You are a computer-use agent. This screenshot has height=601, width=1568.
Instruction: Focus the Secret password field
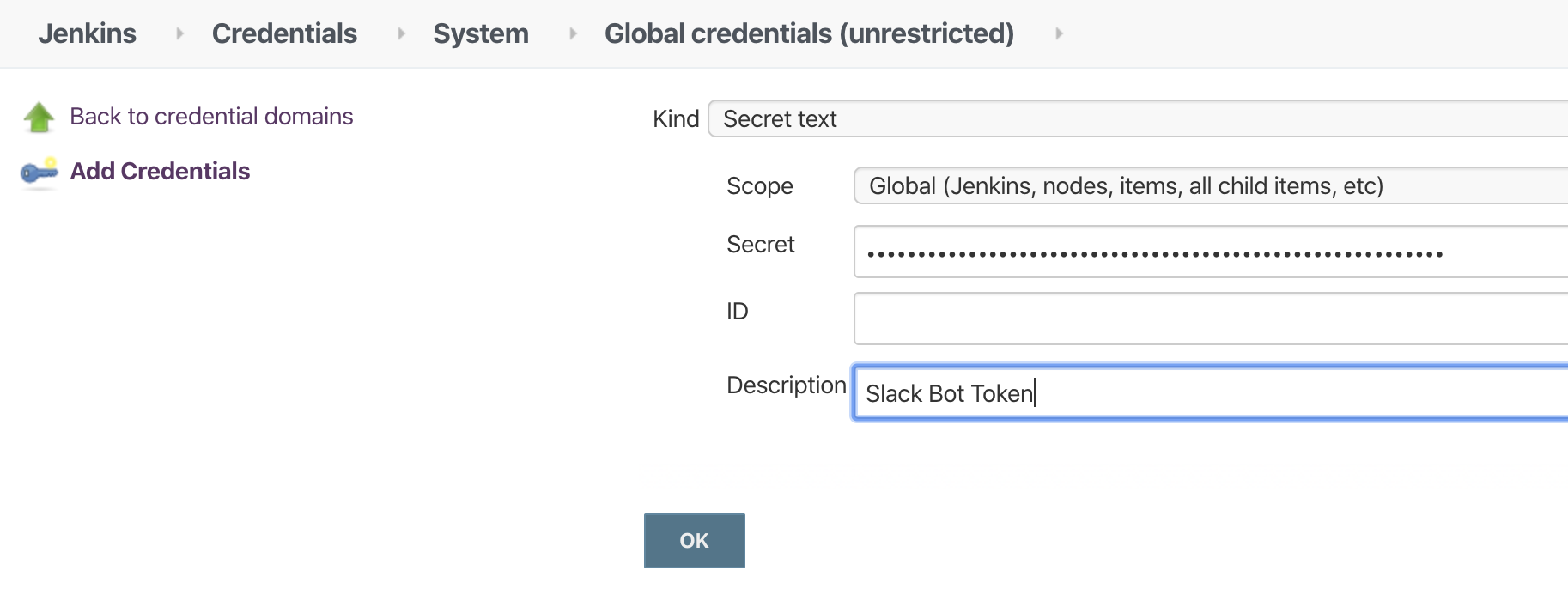tap(1211, 252)
